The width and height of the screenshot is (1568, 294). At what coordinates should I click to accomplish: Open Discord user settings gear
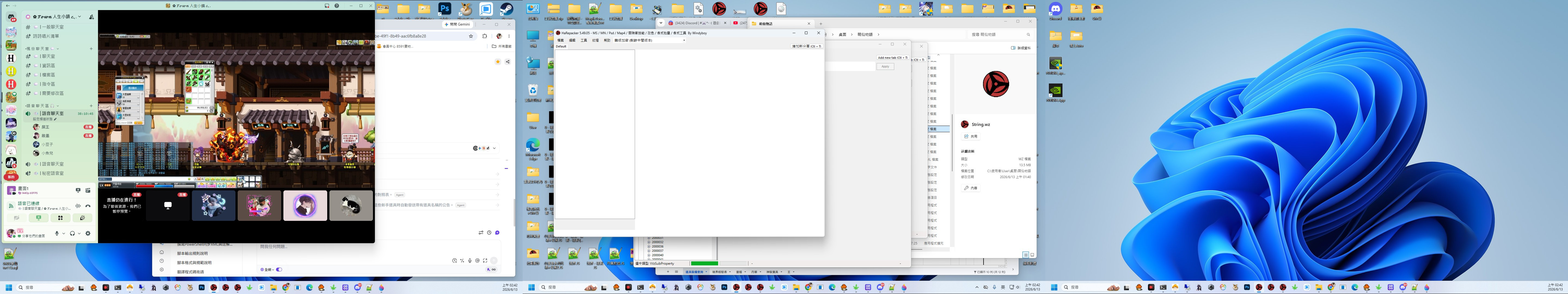click(88, 233)
